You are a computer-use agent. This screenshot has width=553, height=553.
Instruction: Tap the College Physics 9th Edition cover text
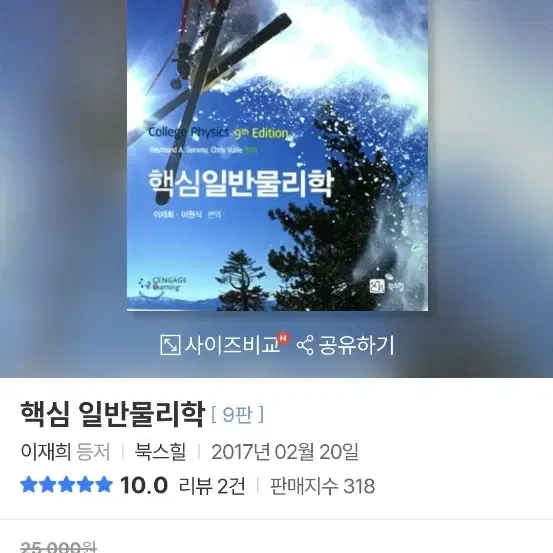tap(218, 133)
